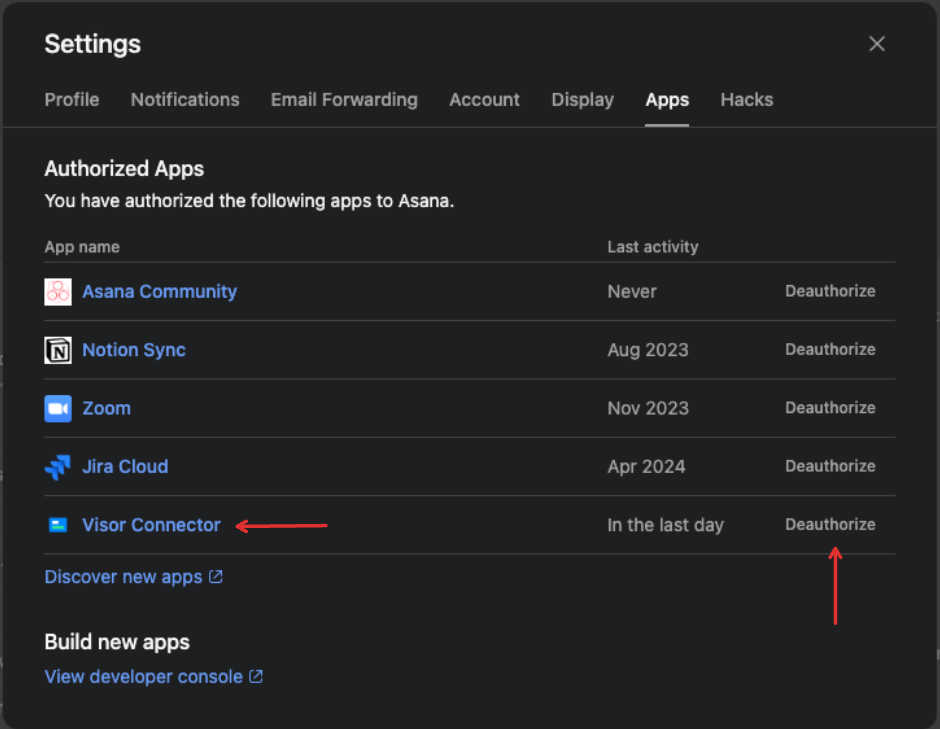This screenshot has height=729, width=940.
Task: Switch to the Profile tab
Action: click(72, 100)
